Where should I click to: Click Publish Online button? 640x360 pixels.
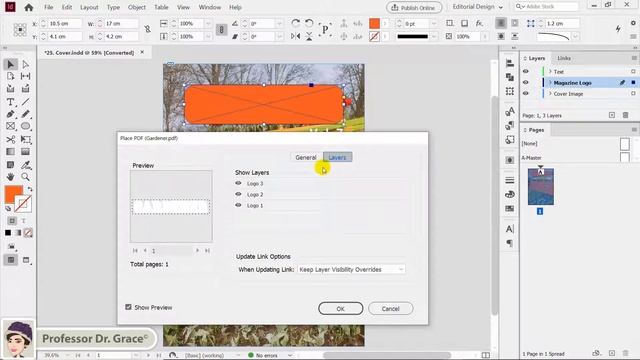(x=413, y=7)
